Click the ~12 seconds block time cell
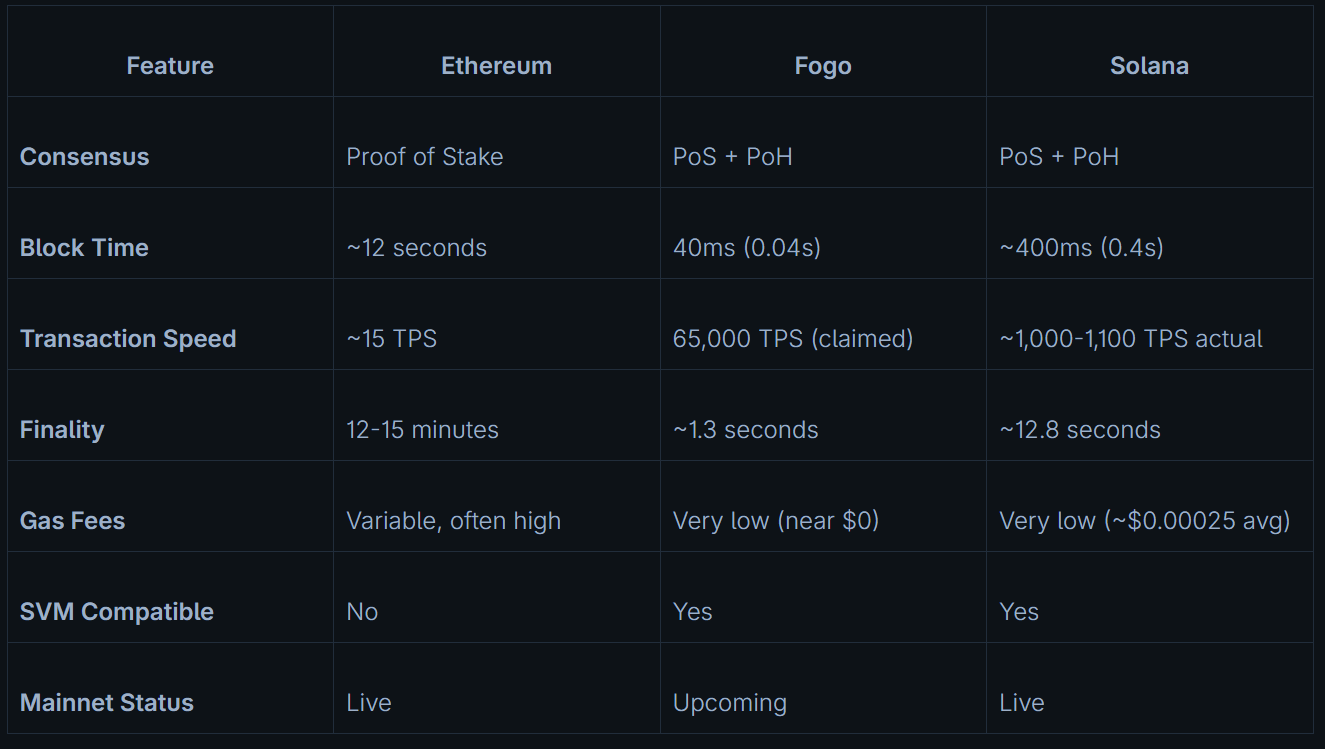 pos(417,248)
